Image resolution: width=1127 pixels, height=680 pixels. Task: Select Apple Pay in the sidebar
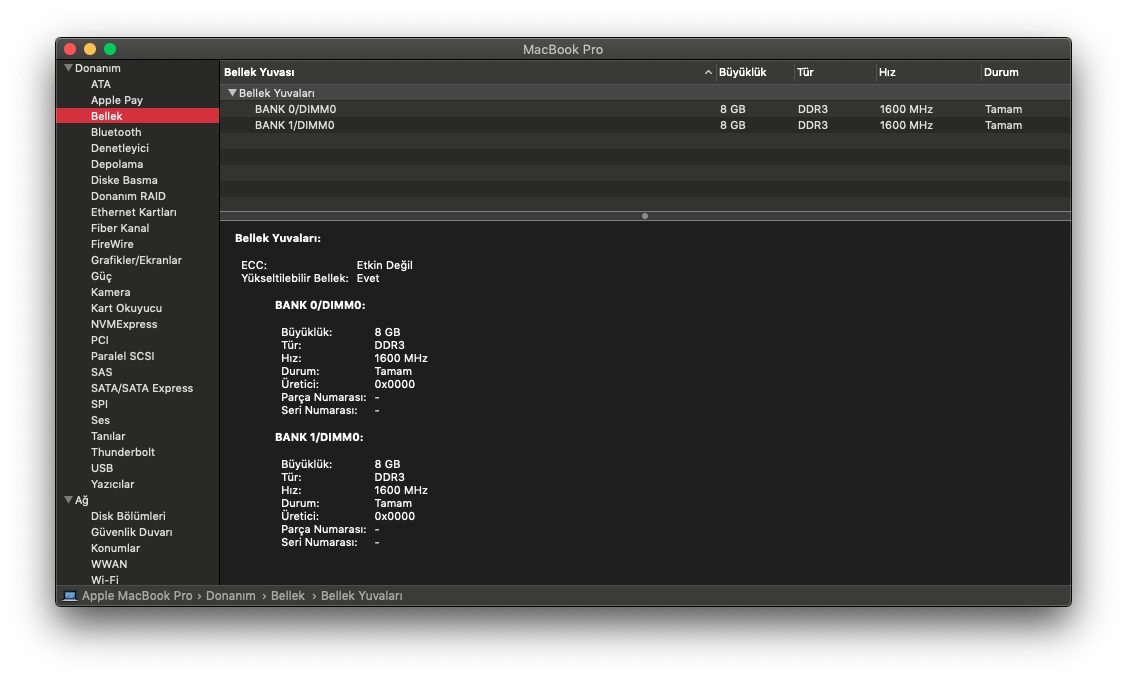click(116, 100)
